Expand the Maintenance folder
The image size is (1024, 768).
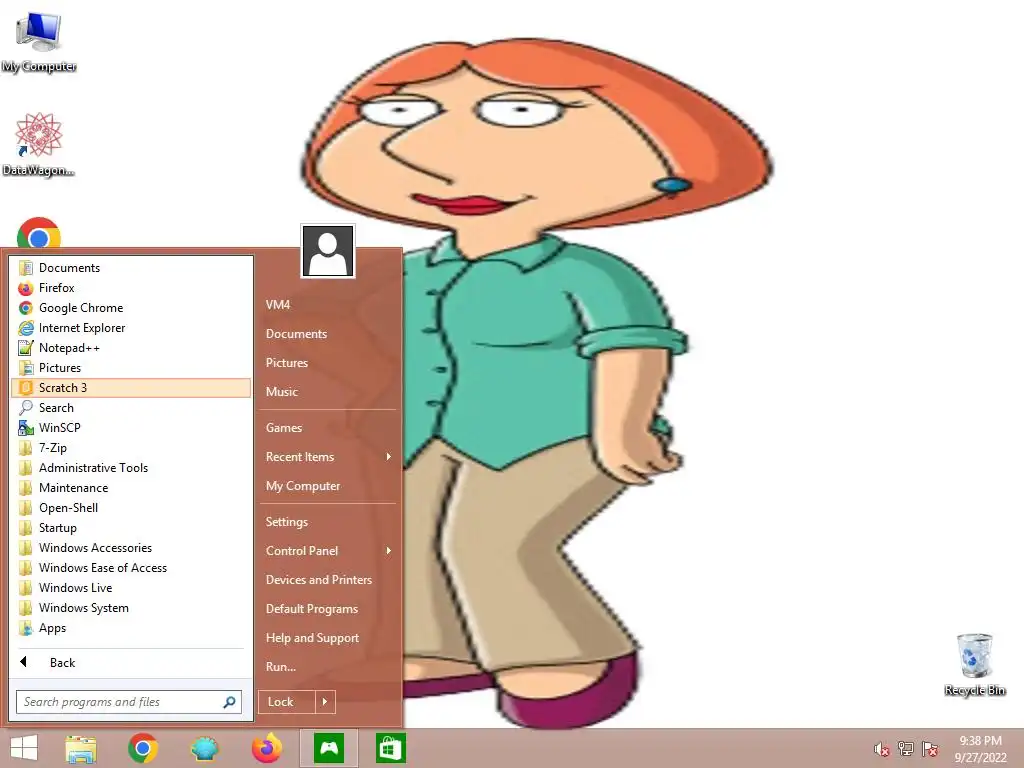pos(131,488)
